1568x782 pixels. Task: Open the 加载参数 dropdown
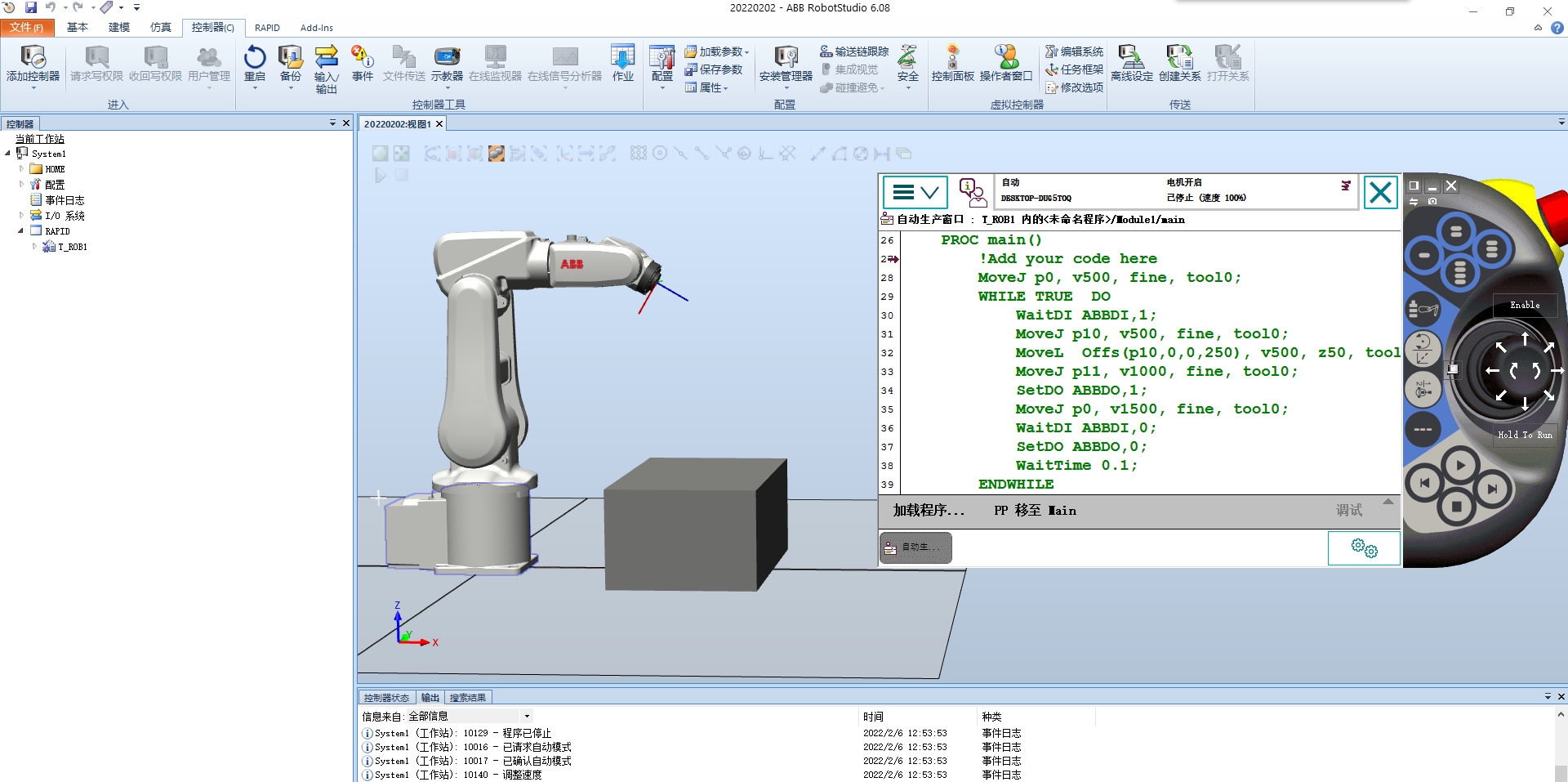pyautogui.click(x=717, y=51)
